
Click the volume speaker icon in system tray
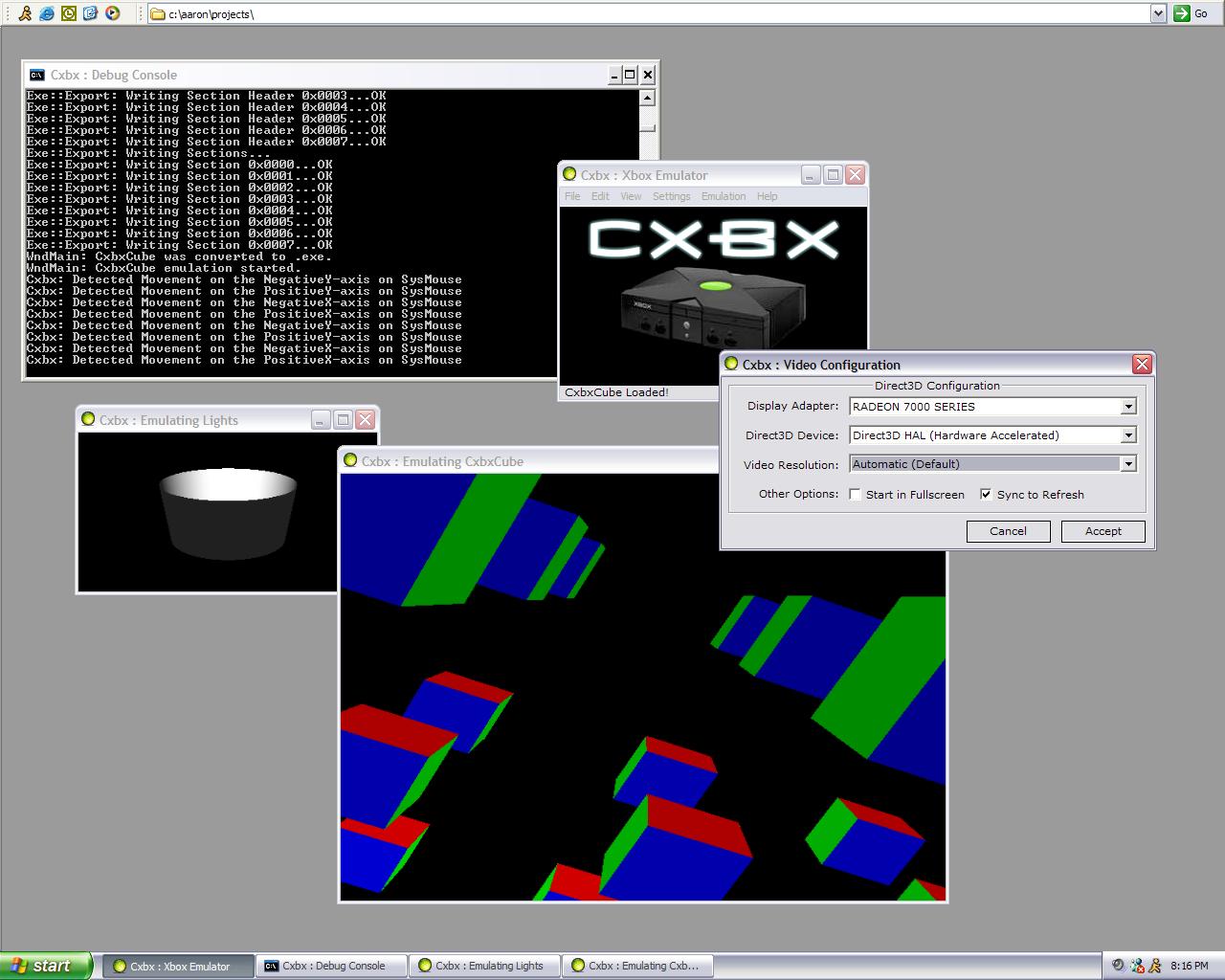click(x=1119, y=966)
